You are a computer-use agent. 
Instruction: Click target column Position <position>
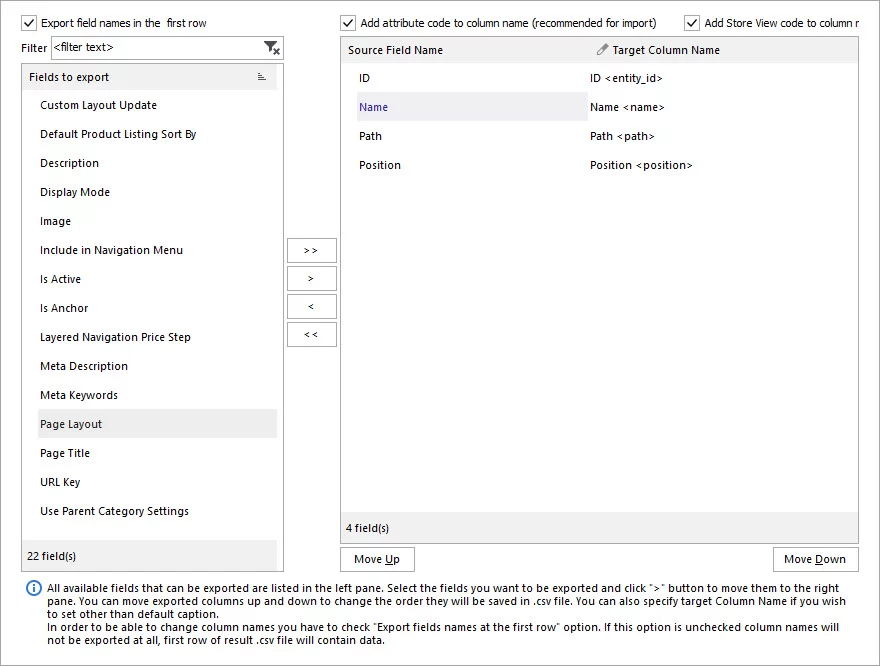point(641,166)
